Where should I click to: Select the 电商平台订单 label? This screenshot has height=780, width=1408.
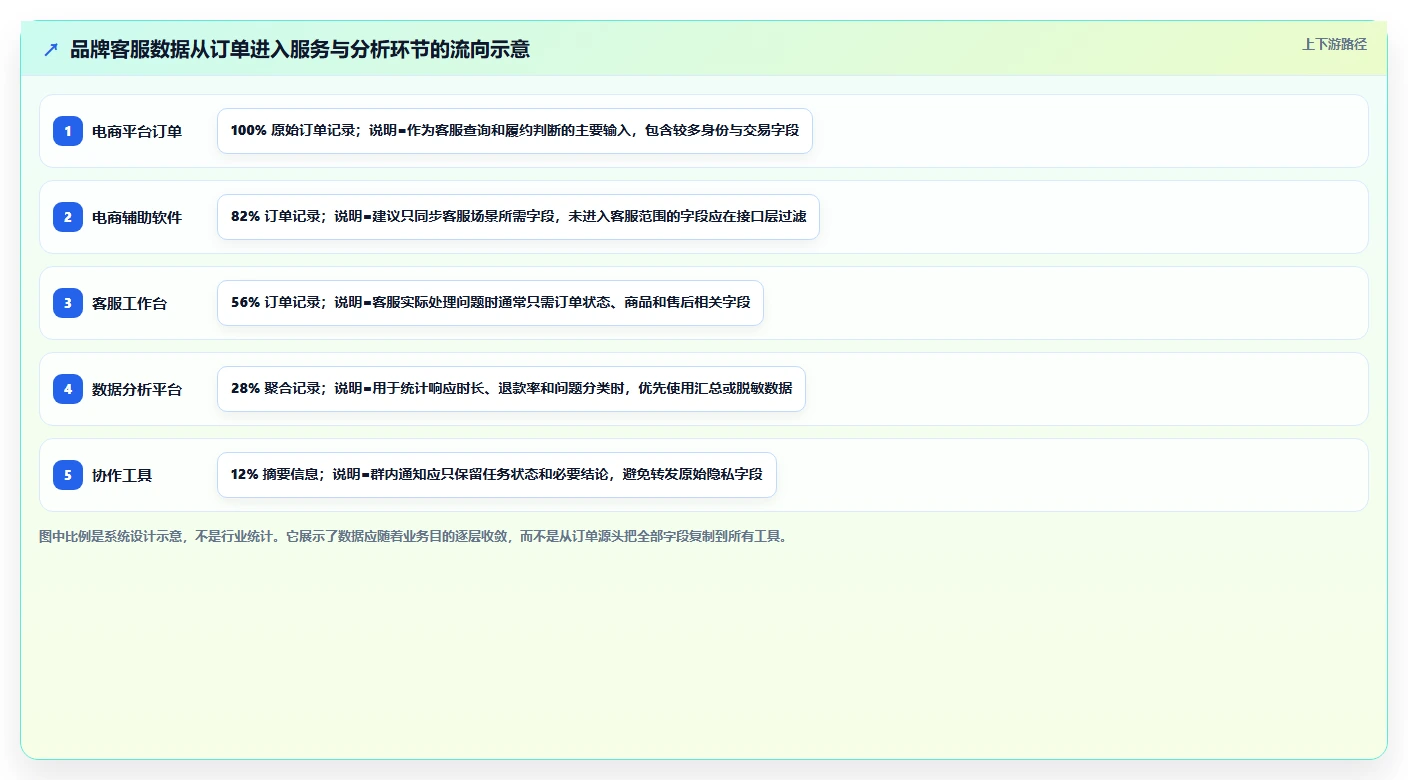pyautogui.click(x=137, y=131)
